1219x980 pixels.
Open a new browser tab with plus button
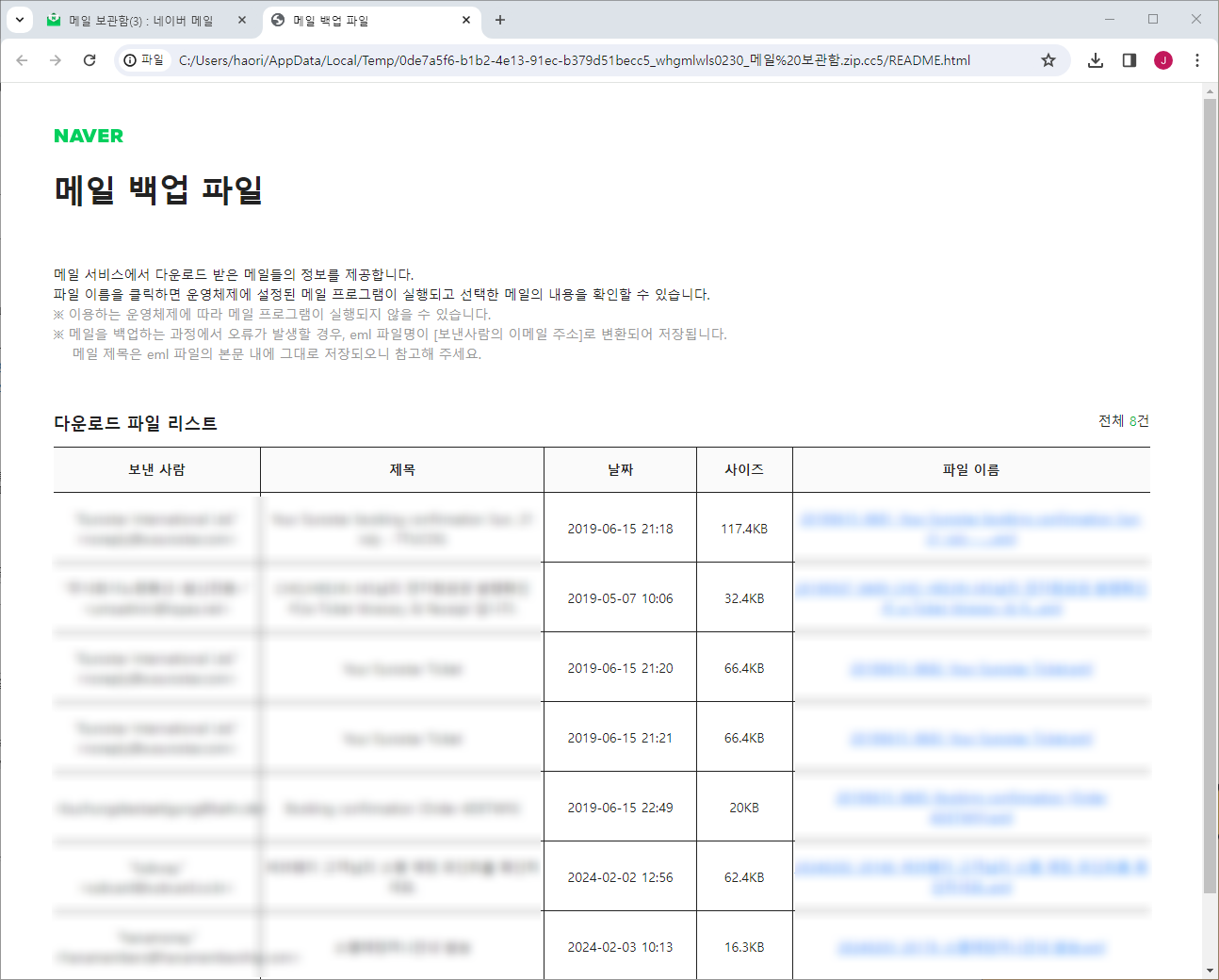[x=499, y=19]
